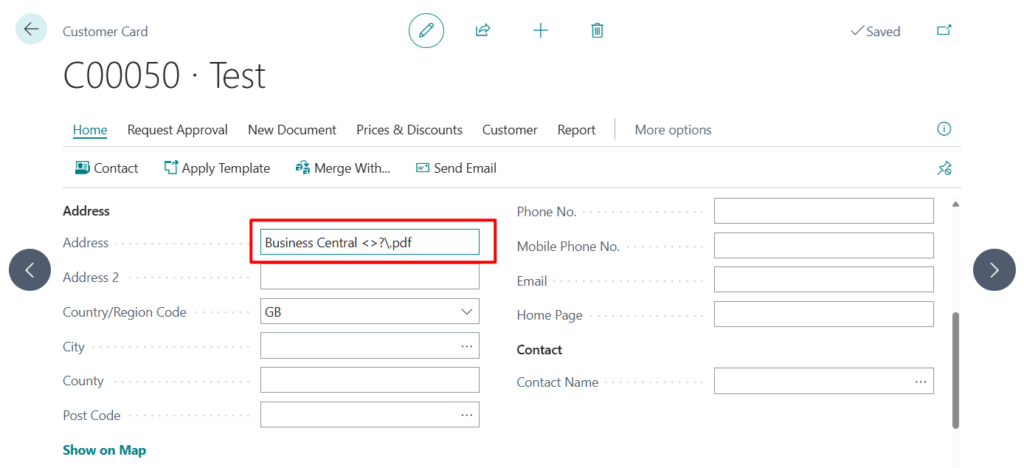1024x468 pixels.
Task: Open the Request Approval menu
Action: pos(177,130)
